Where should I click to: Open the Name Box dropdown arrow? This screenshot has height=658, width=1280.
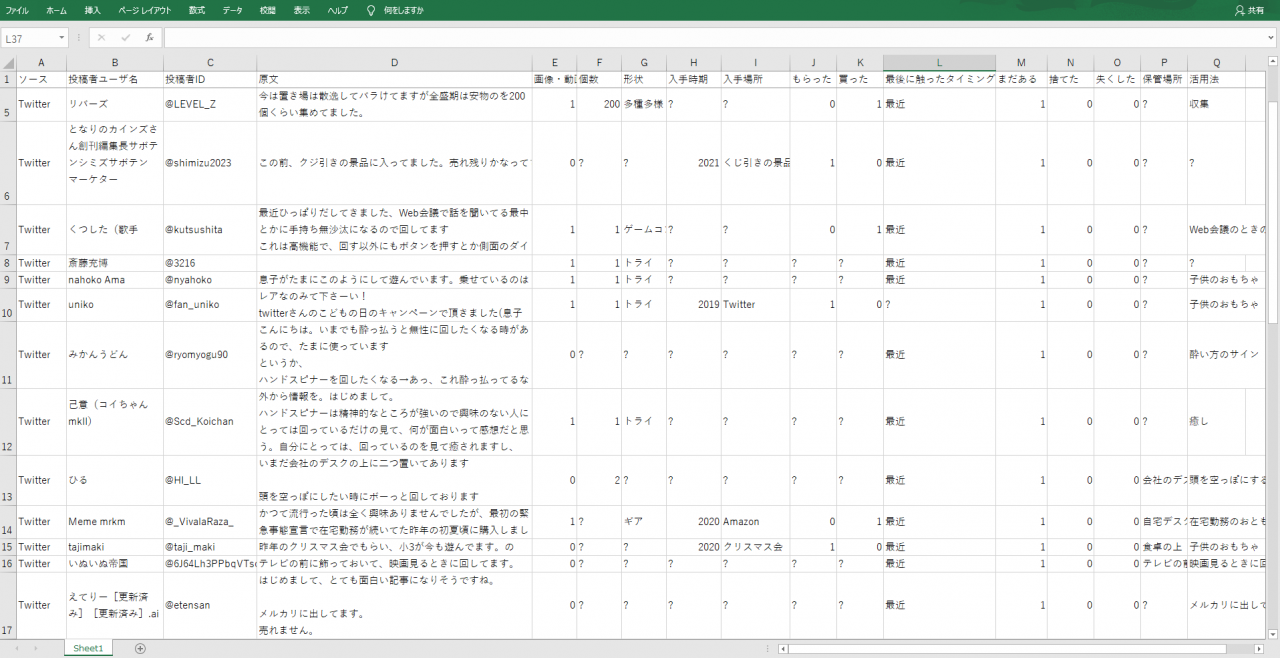coord(62,38)
